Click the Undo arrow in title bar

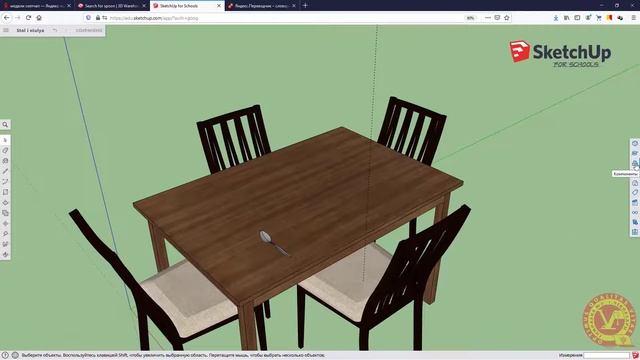point(55,30)
